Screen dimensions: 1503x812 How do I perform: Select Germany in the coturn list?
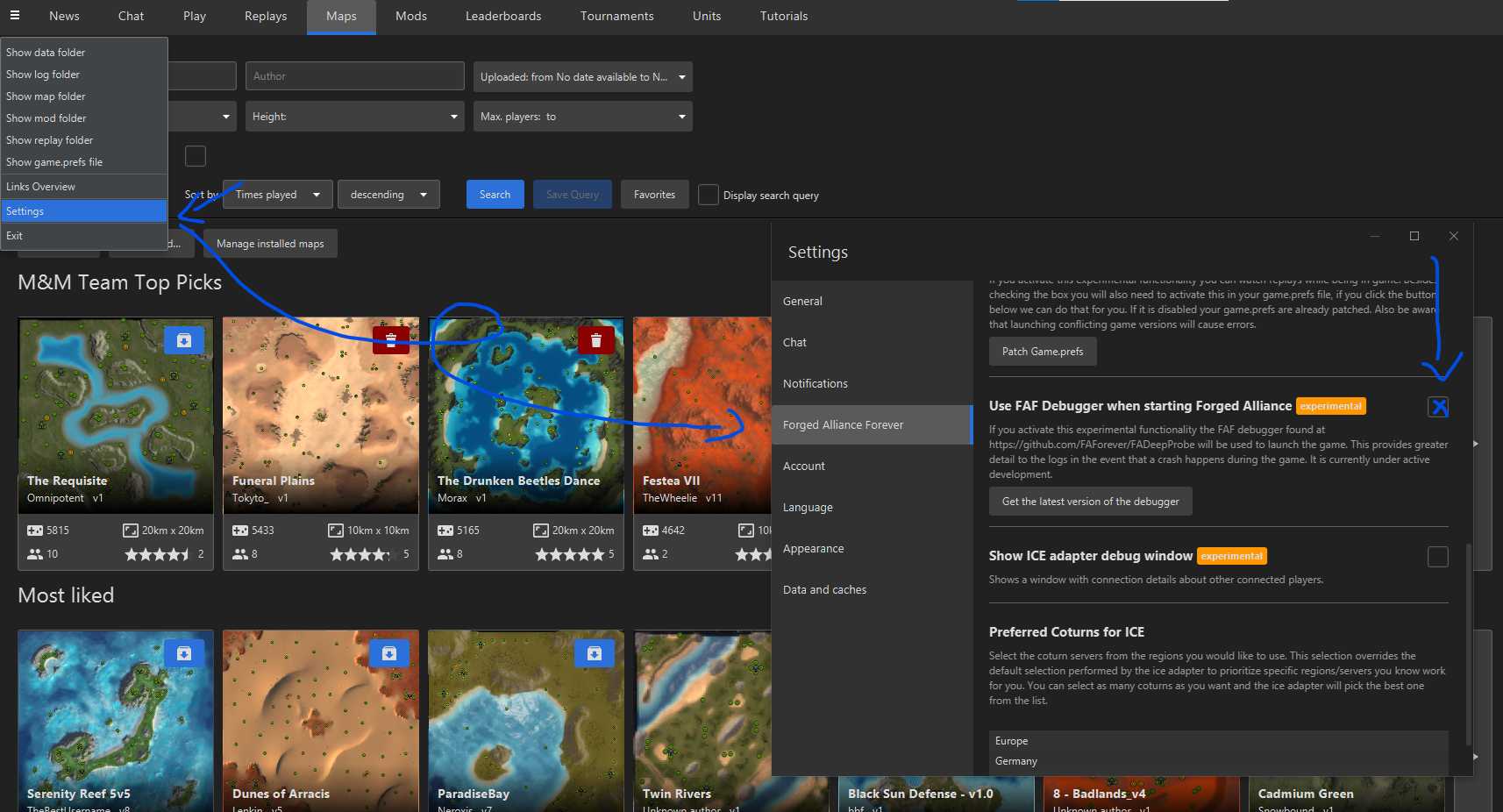click(x=1219, y=761)
